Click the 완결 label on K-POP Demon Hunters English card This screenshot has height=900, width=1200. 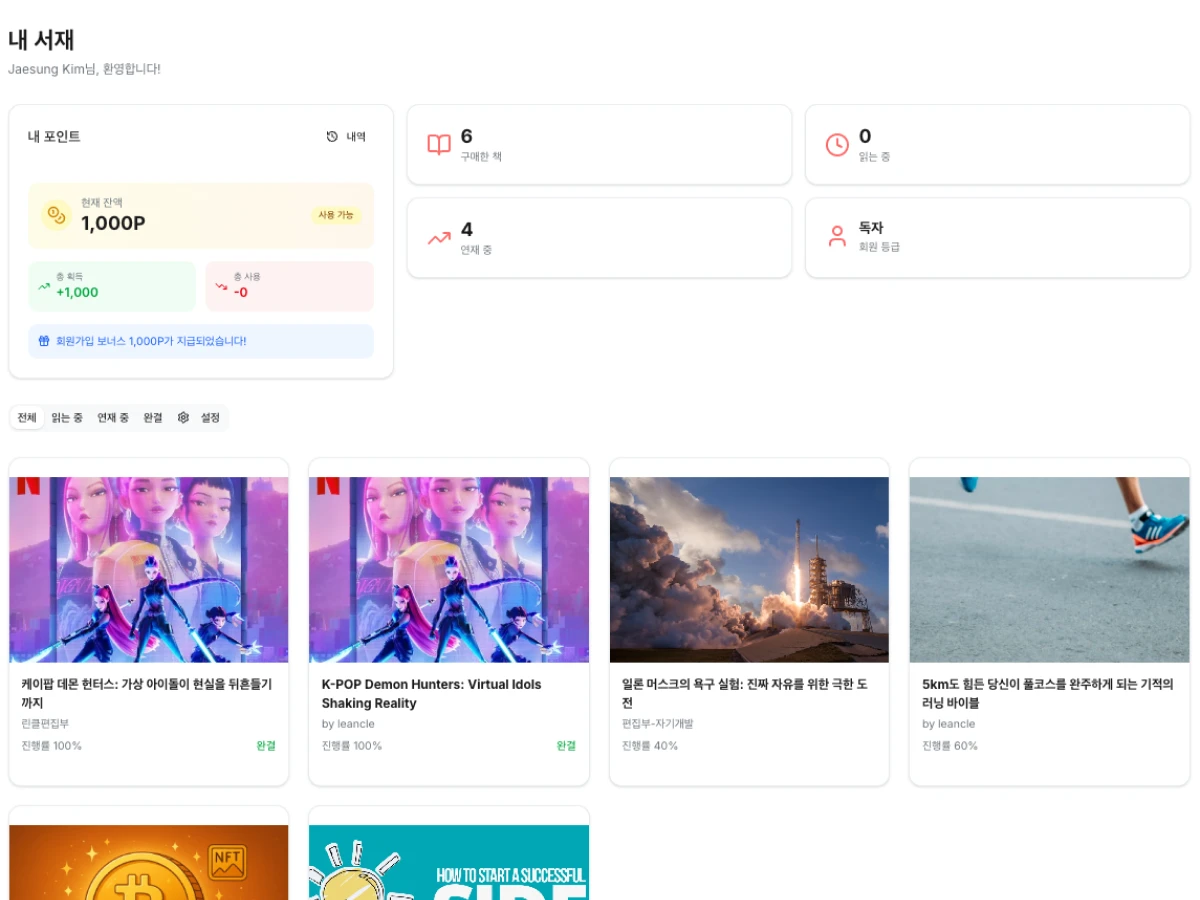[x=566, y=746]
